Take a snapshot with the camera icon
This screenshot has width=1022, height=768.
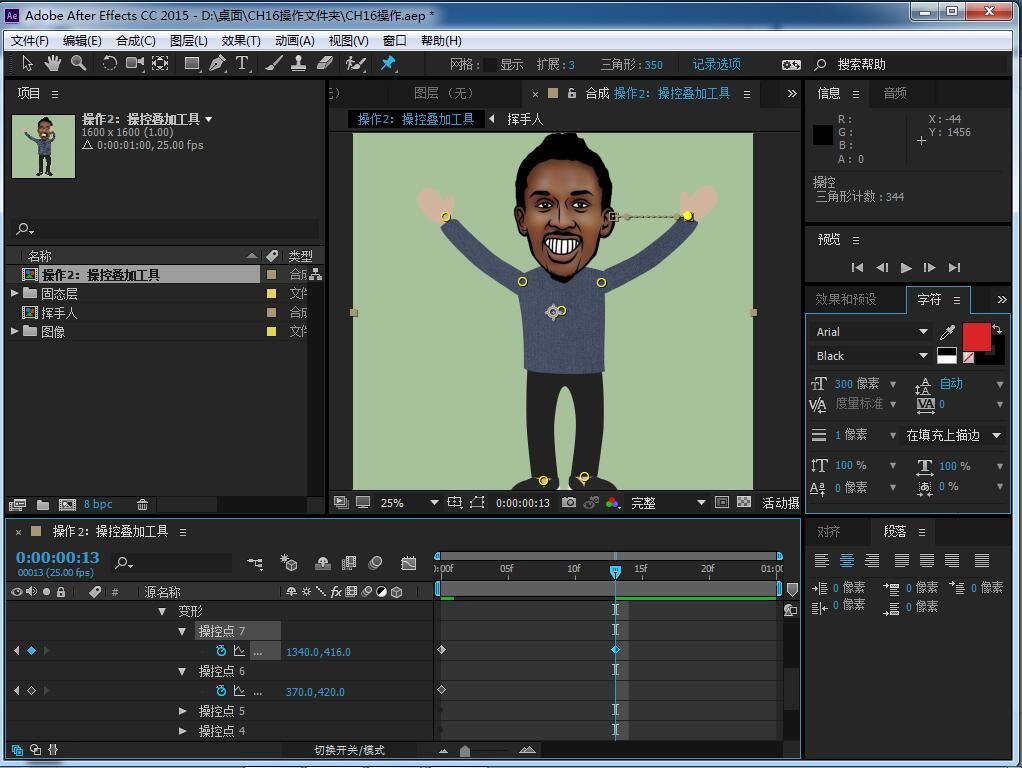pyautogui.click(x=569, y=503)
